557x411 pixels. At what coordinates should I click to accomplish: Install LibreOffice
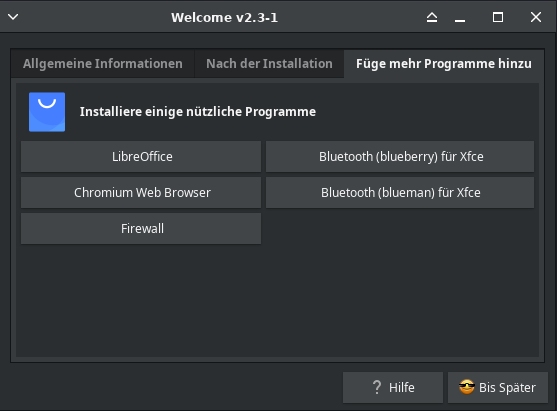pos(141,157)
